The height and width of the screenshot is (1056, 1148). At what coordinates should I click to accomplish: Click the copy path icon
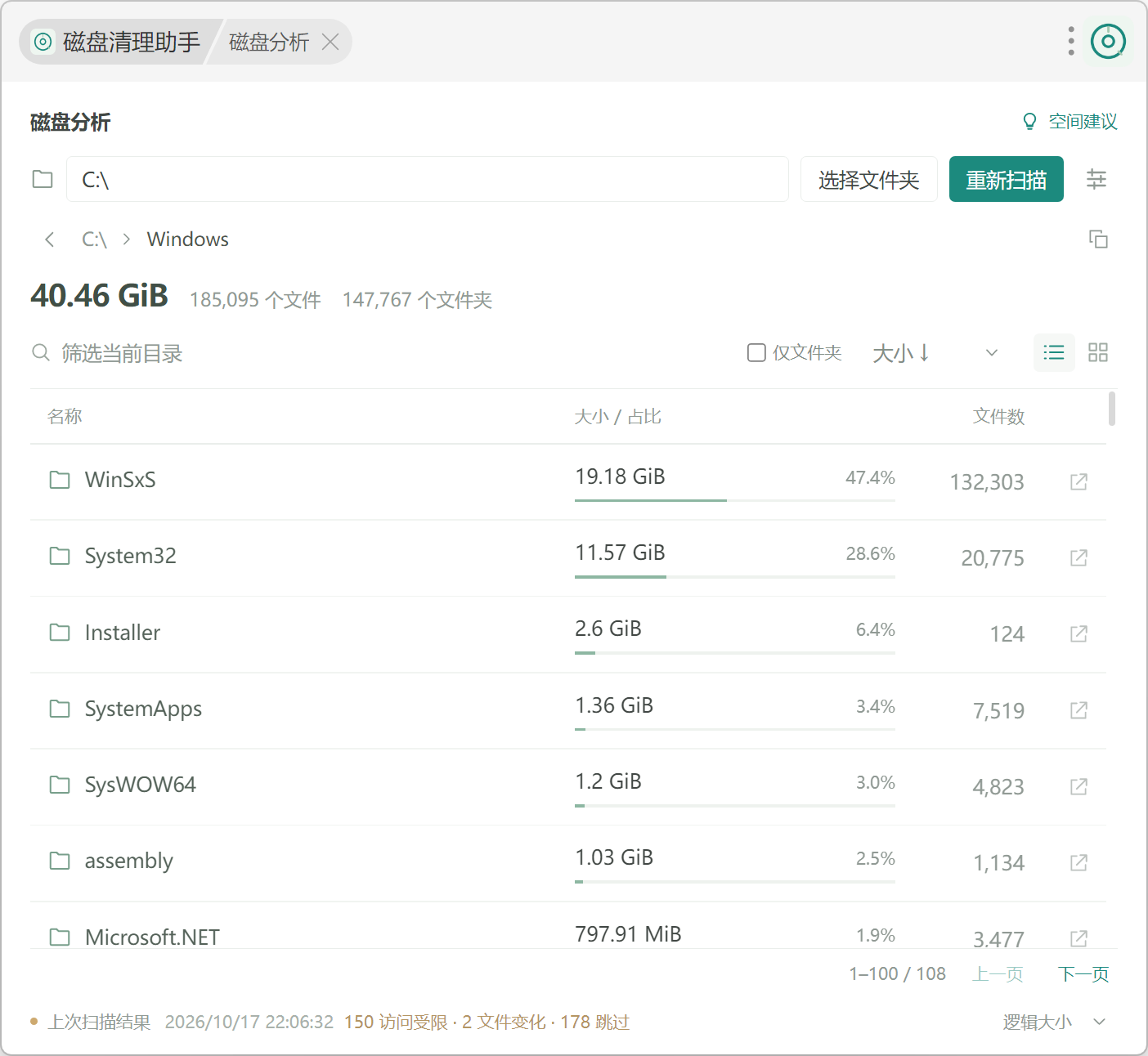pyautogui.click(x=1098, y=239)
